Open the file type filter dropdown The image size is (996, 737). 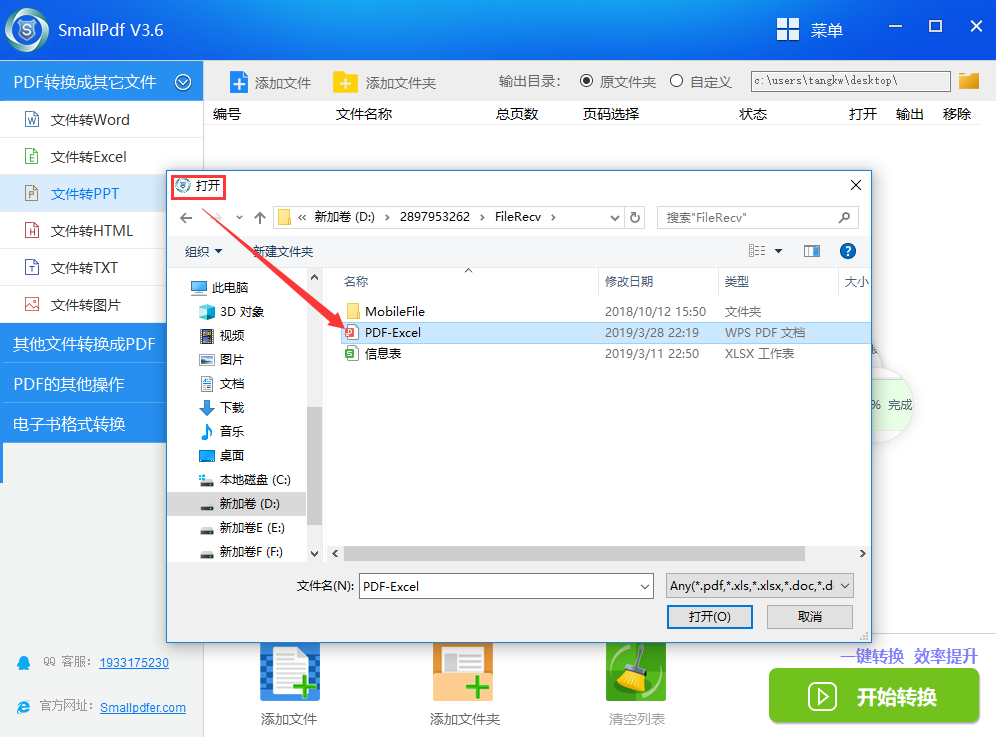pyautogui.click(x=759, y=586)
